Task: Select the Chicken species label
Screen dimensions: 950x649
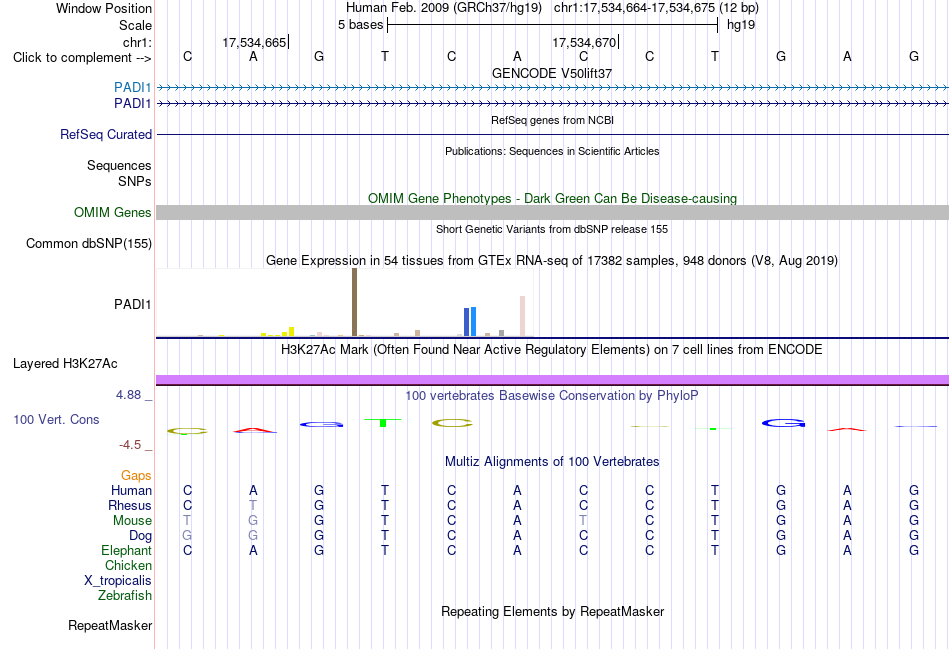Action: click(x=128, y=565)
